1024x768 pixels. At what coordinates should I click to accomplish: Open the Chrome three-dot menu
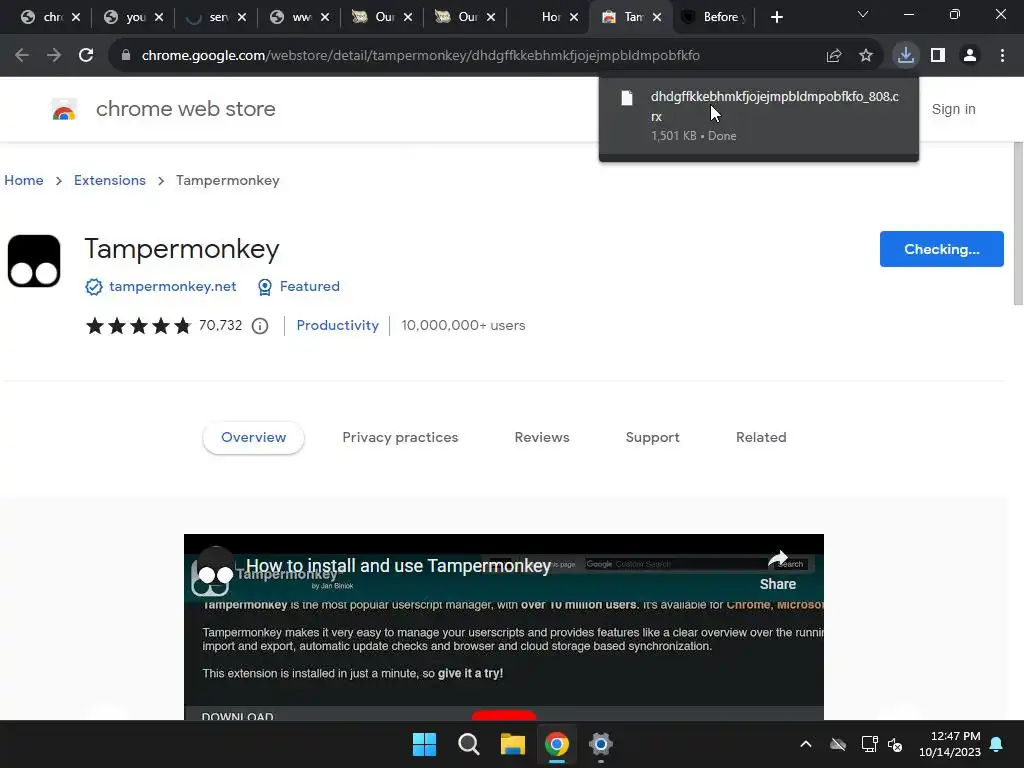[1002, 56]
